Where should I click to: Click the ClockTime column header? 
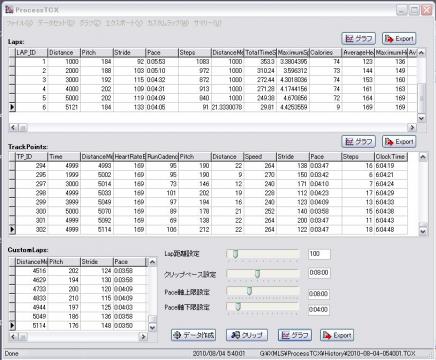pyautogui.click(x=391, y=157)
